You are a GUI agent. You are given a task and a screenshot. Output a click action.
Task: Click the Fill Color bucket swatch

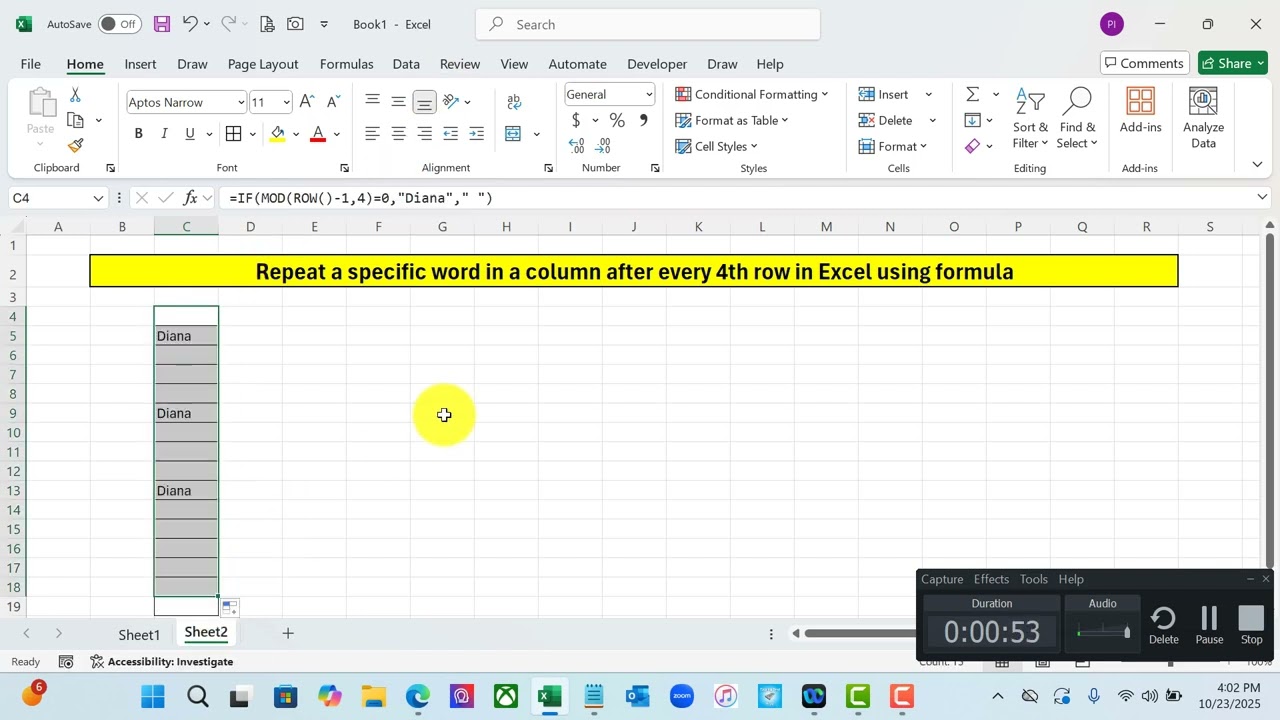point(278,134)
